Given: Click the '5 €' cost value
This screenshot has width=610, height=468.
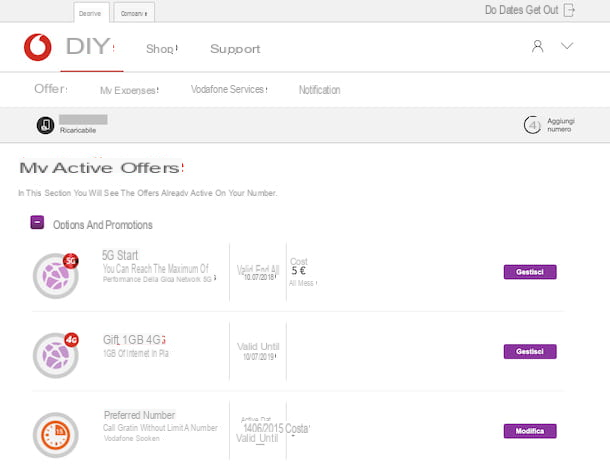Looking at the screenshot, I should [299, 270].
